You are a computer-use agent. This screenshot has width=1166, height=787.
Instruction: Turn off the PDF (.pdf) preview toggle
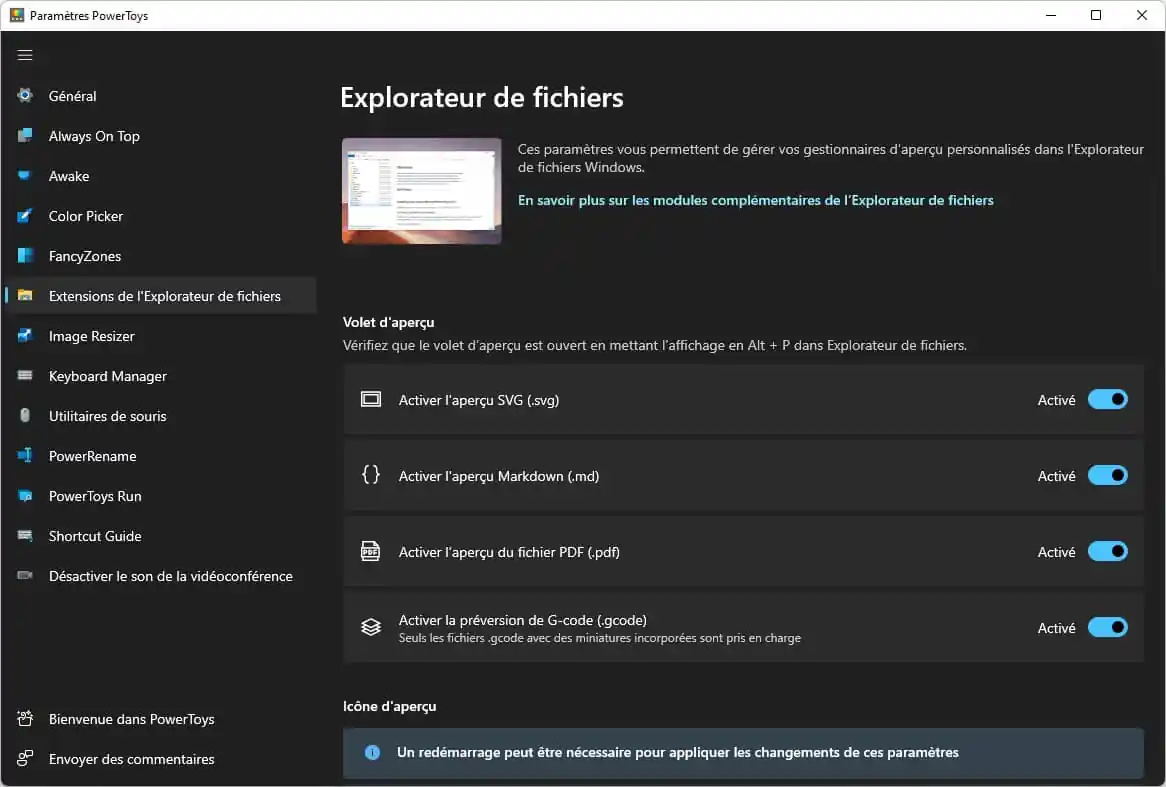1107,551
